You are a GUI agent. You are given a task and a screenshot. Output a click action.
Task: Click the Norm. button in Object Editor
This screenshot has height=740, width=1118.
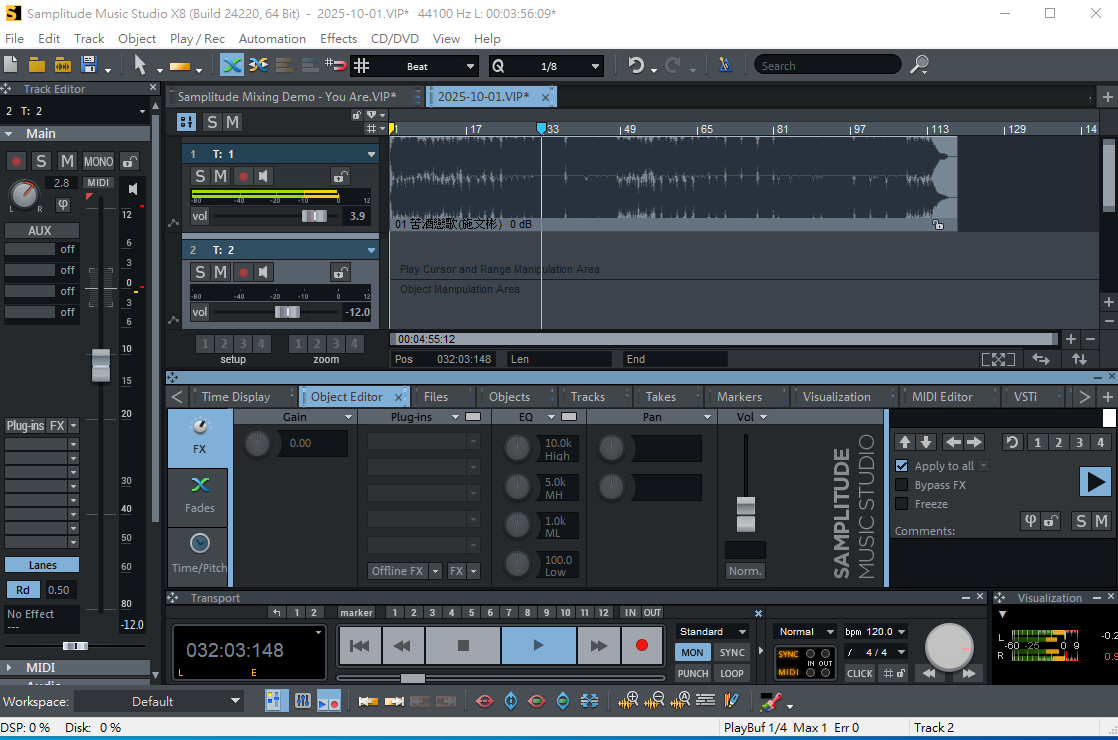745,571
